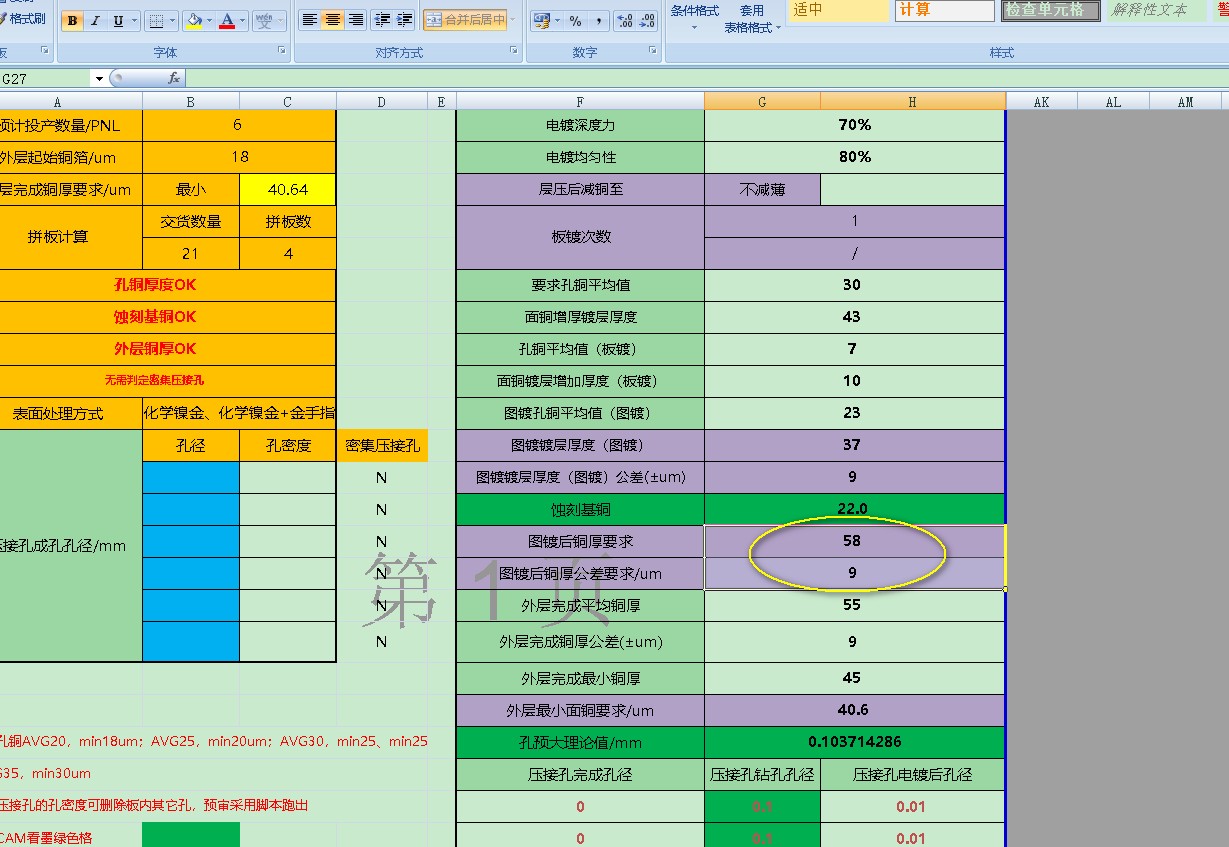Open fill color dropdown arrow
The width and height of the screenshot is (1229, 847).
(210, 20)
